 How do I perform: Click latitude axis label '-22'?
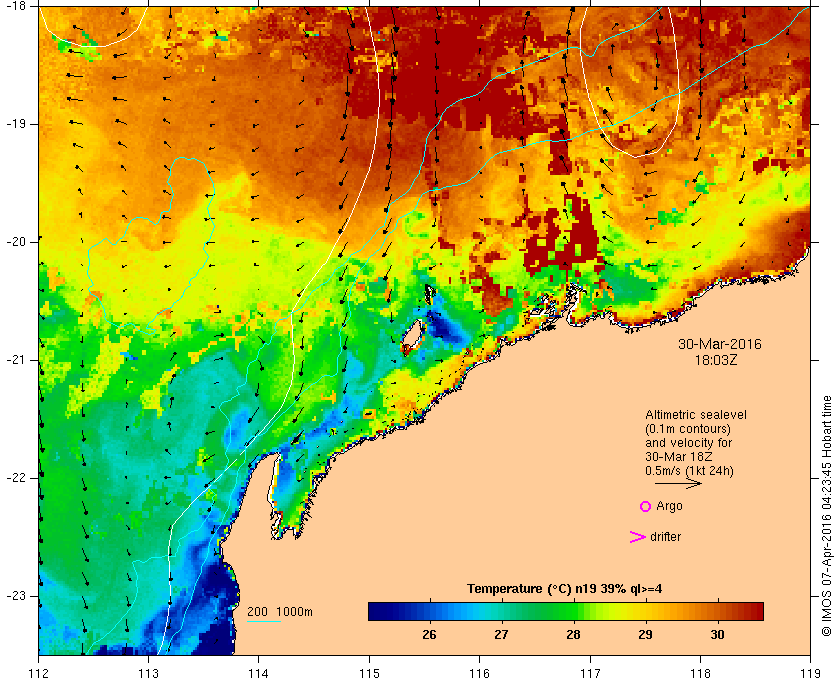tap(15, 478)
